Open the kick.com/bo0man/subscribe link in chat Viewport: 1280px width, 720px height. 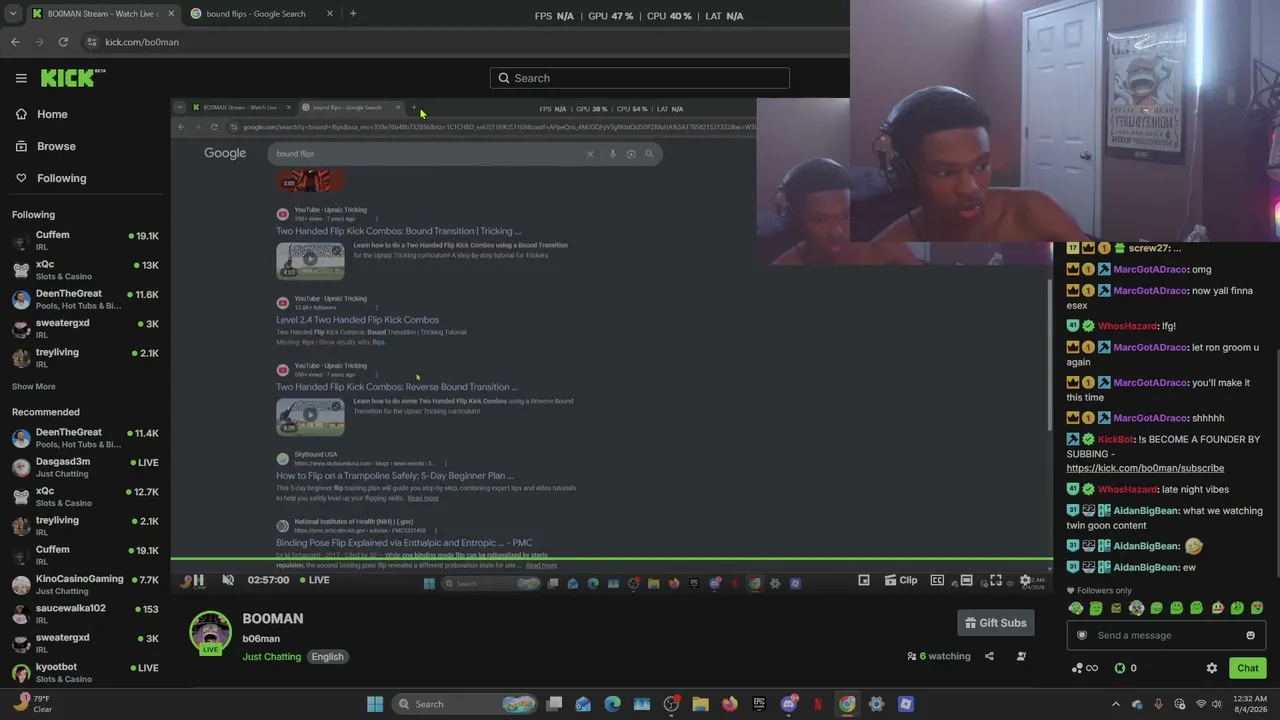coord(1145,468)
